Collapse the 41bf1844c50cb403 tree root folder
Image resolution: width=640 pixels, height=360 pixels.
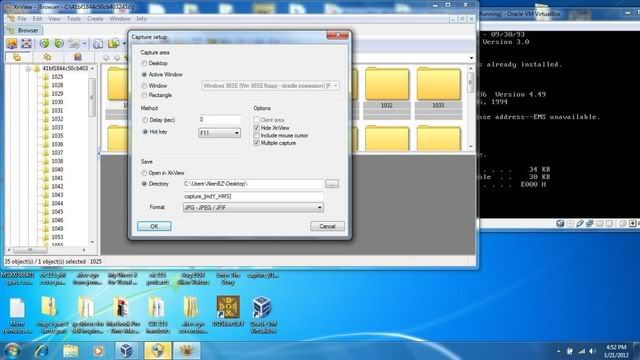29,69
